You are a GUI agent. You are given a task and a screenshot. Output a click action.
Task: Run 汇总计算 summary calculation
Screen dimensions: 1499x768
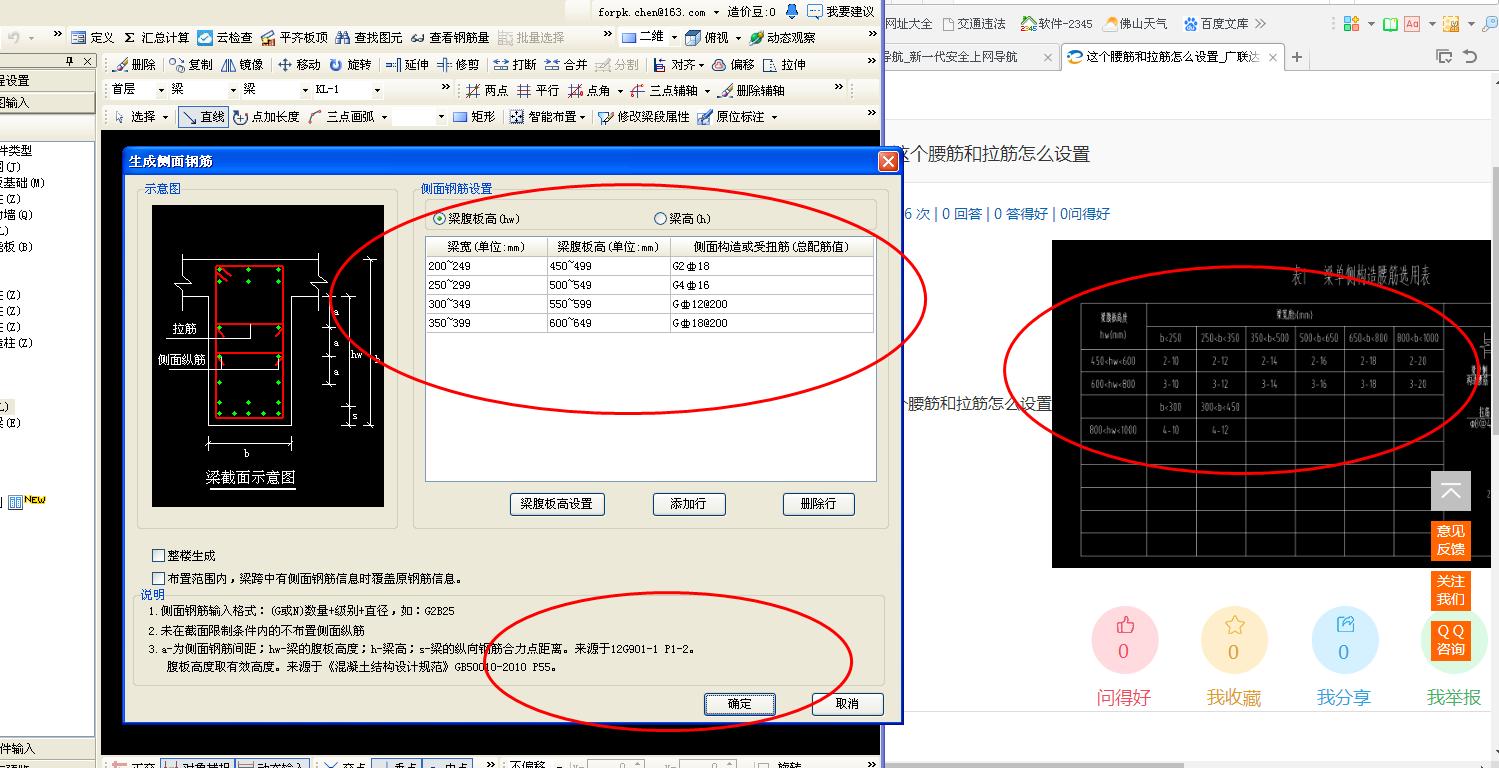(156, 38)
